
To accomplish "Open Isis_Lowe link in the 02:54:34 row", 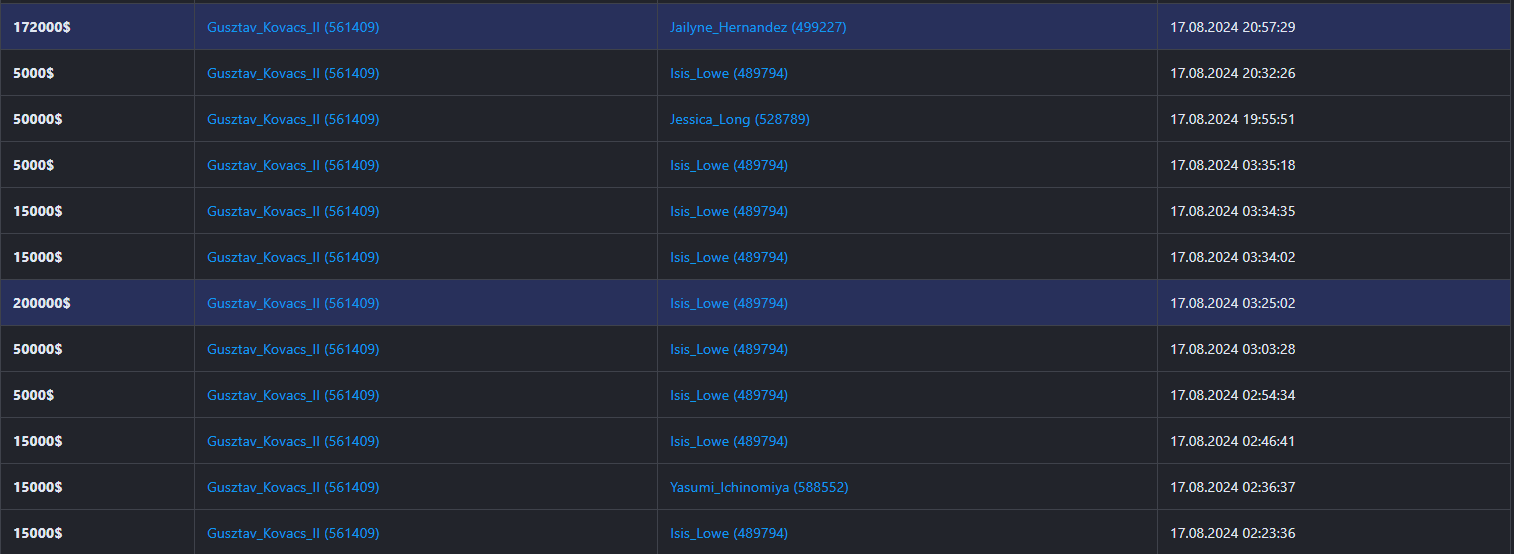I will pos(728,395).
